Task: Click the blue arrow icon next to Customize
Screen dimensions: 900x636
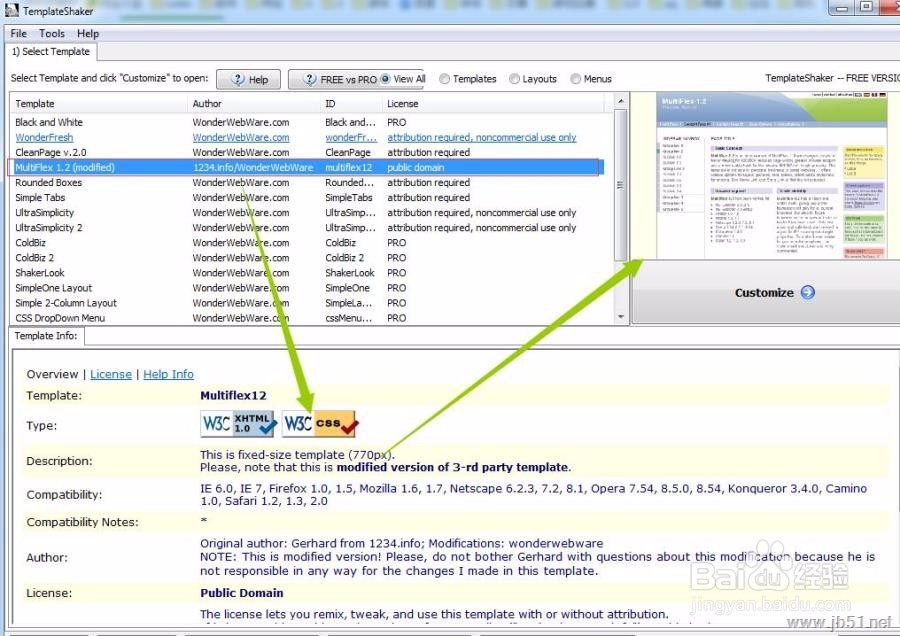Action: [808, 292]
